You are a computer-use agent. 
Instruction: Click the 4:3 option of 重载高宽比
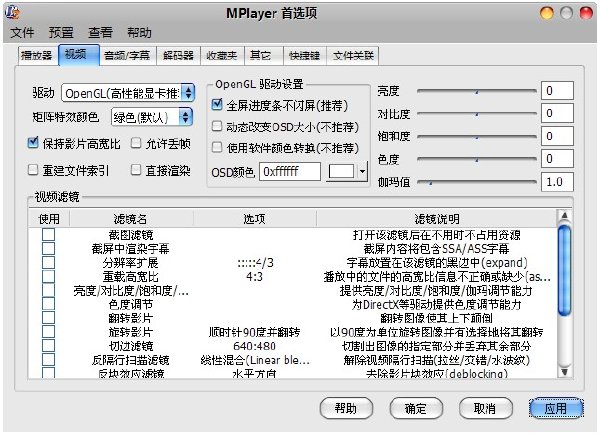tap(255, 277)
